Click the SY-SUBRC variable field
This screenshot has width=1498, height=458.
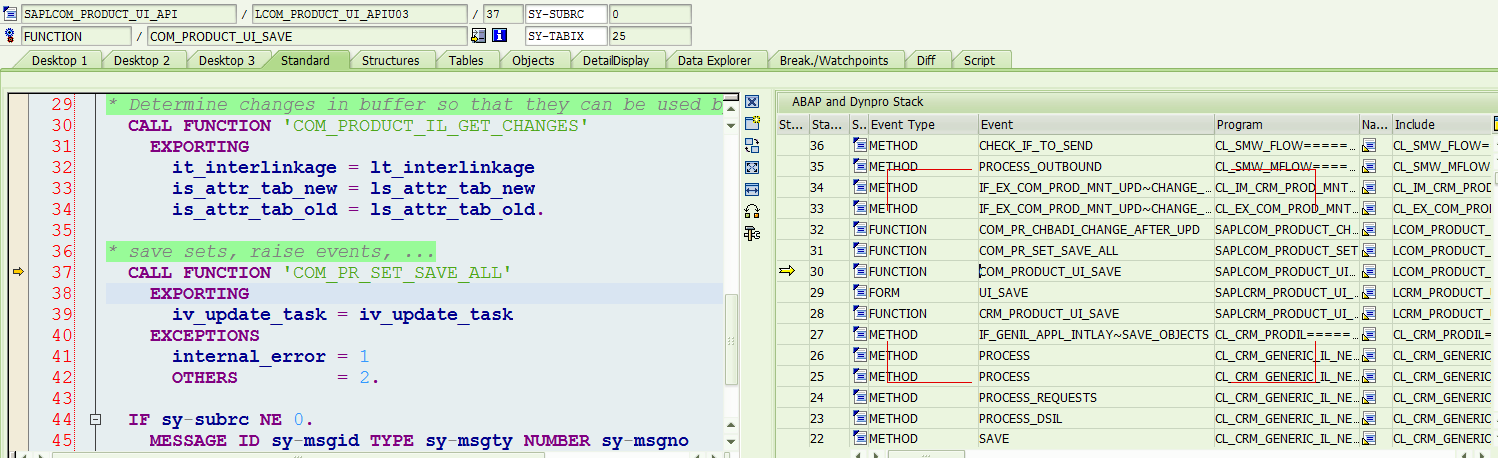pos(567,15)
